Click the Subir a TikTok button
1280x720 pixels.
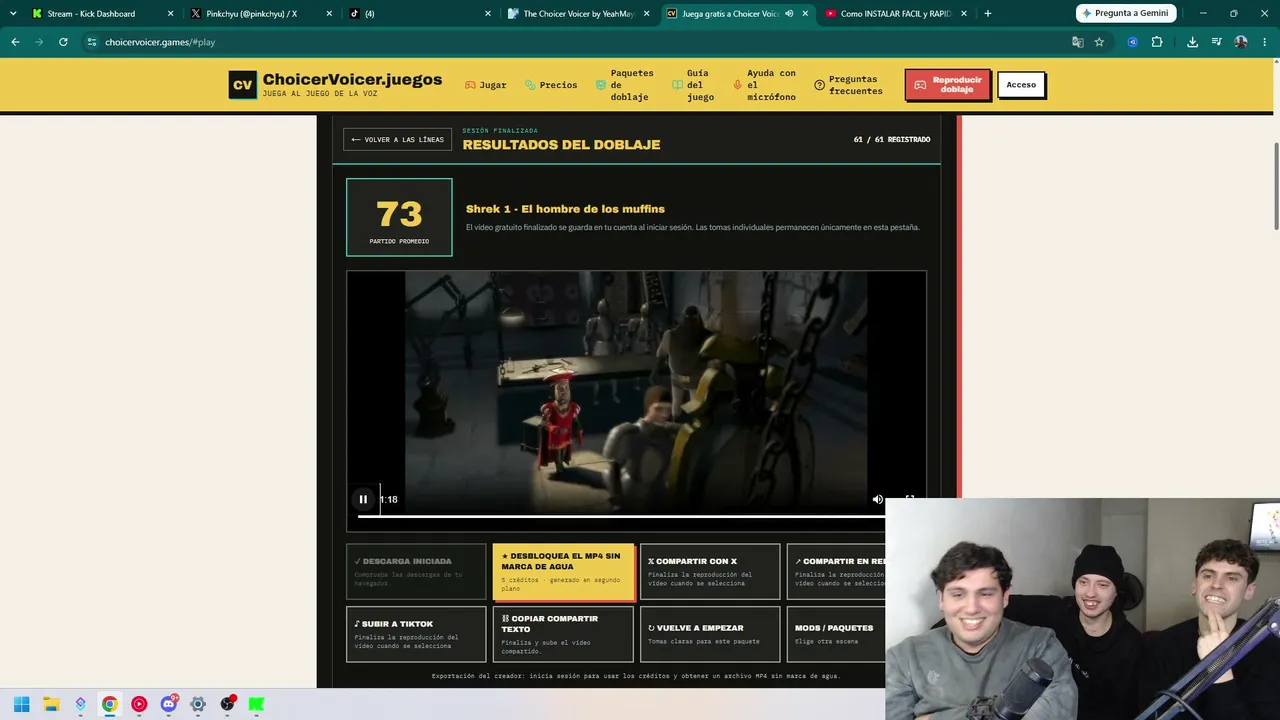pyautogui.click(x=416, y=634)
